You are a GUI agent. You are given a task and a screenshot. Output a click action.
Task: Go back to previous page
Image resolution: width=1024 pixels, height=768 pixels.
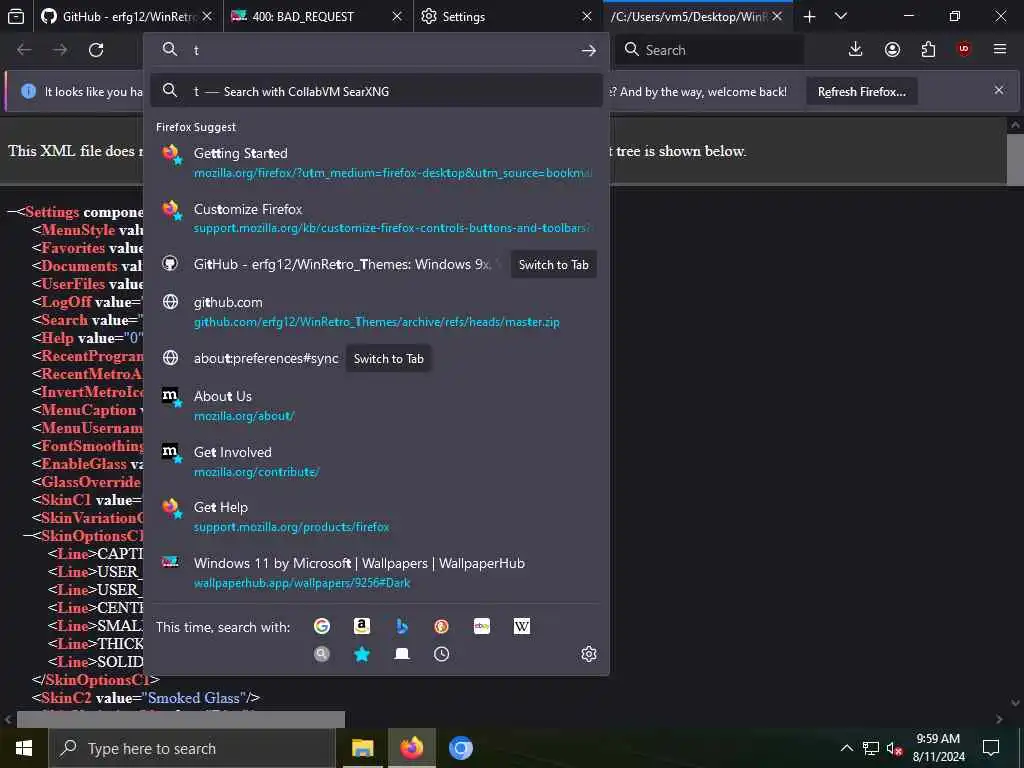24,50
